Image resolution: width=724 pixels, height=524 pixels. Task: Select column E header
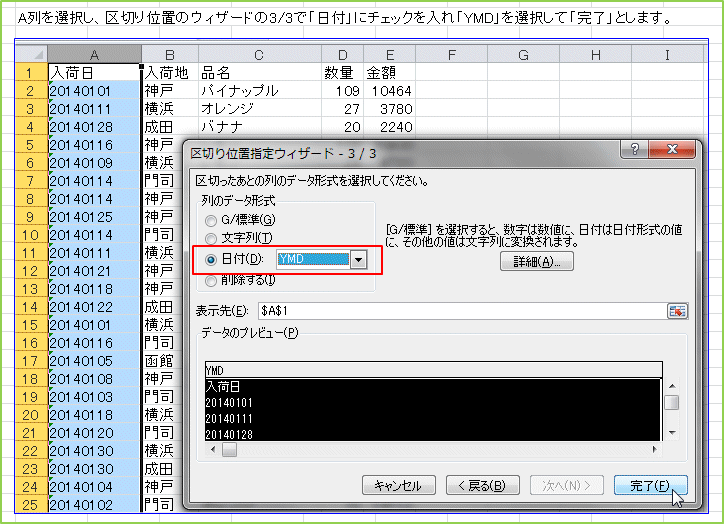click(390, 54)
